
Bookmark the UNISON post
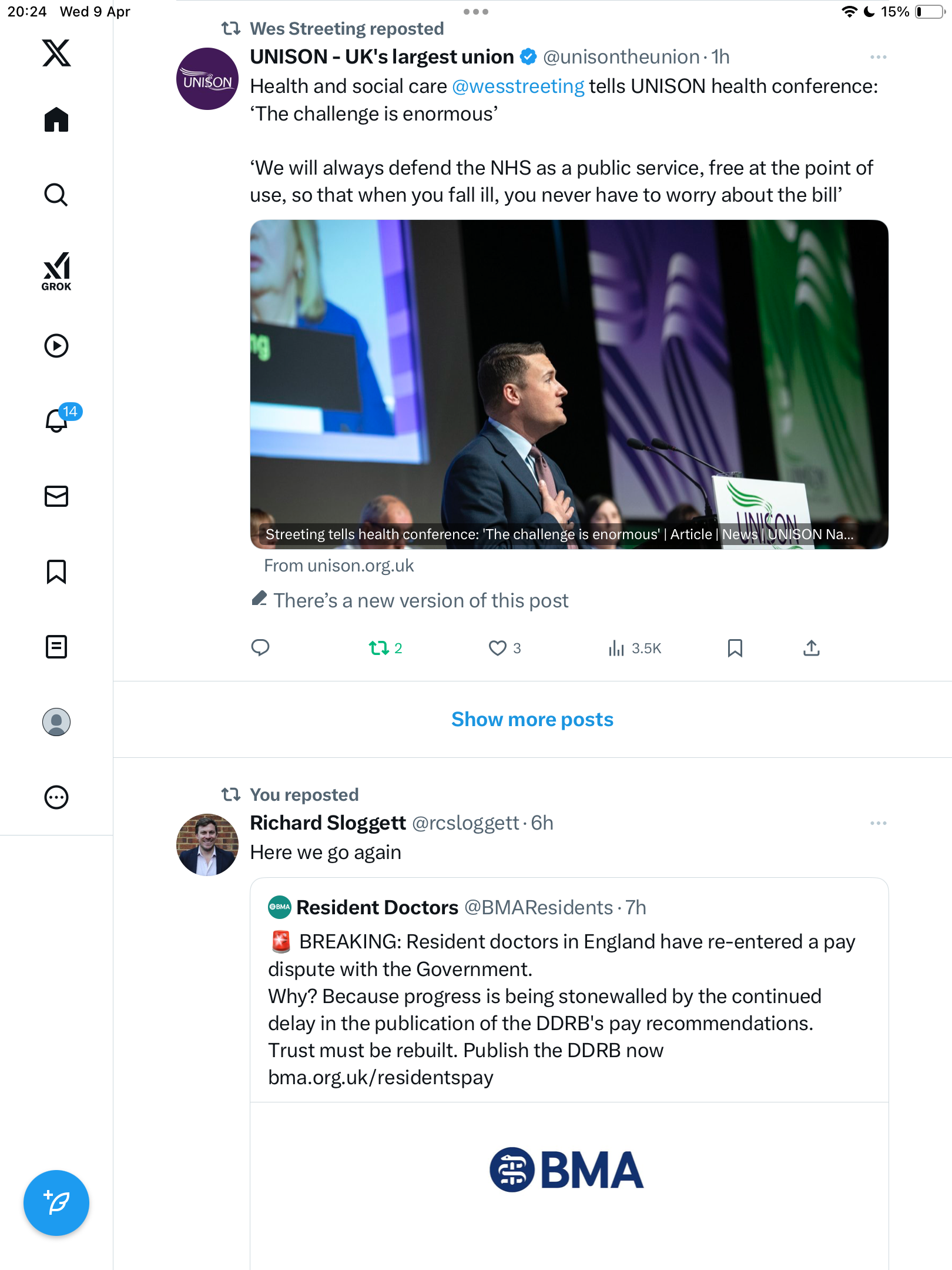(x=735, y=648)
